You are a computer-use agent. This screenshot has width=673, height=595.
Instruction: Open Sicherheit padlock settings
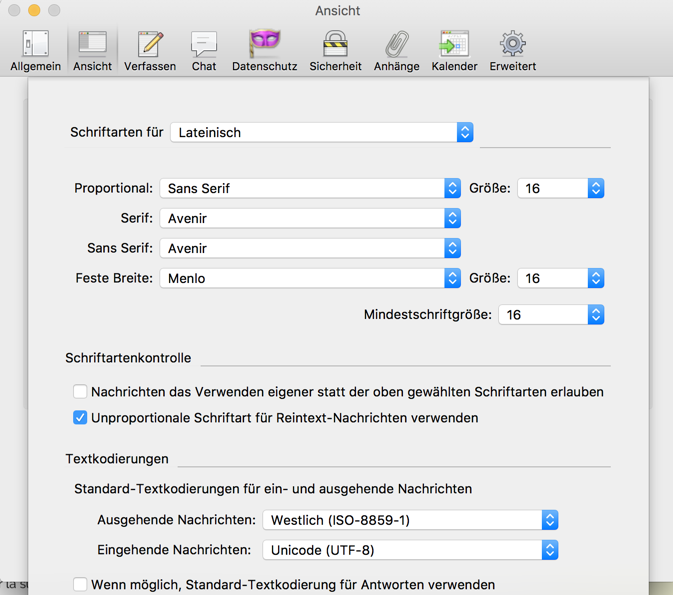pos(335,50)
